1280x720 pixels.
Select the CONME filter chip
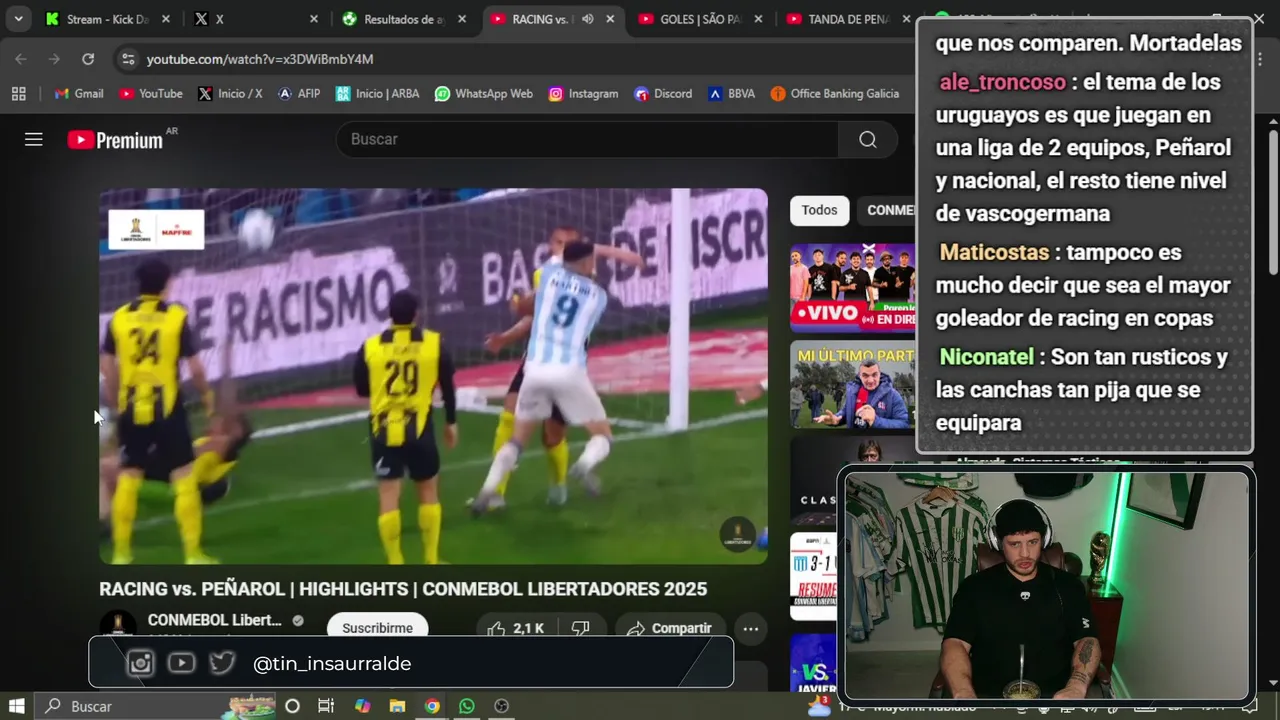888,210
